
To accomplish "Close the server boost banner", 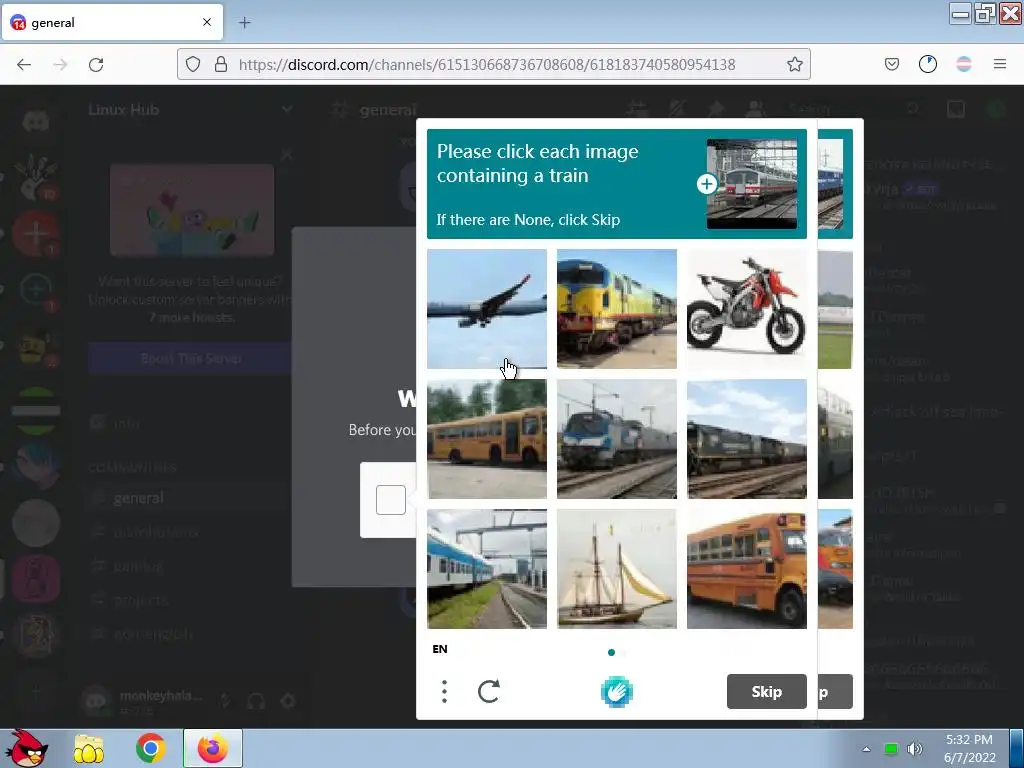I will click(286, 155).
